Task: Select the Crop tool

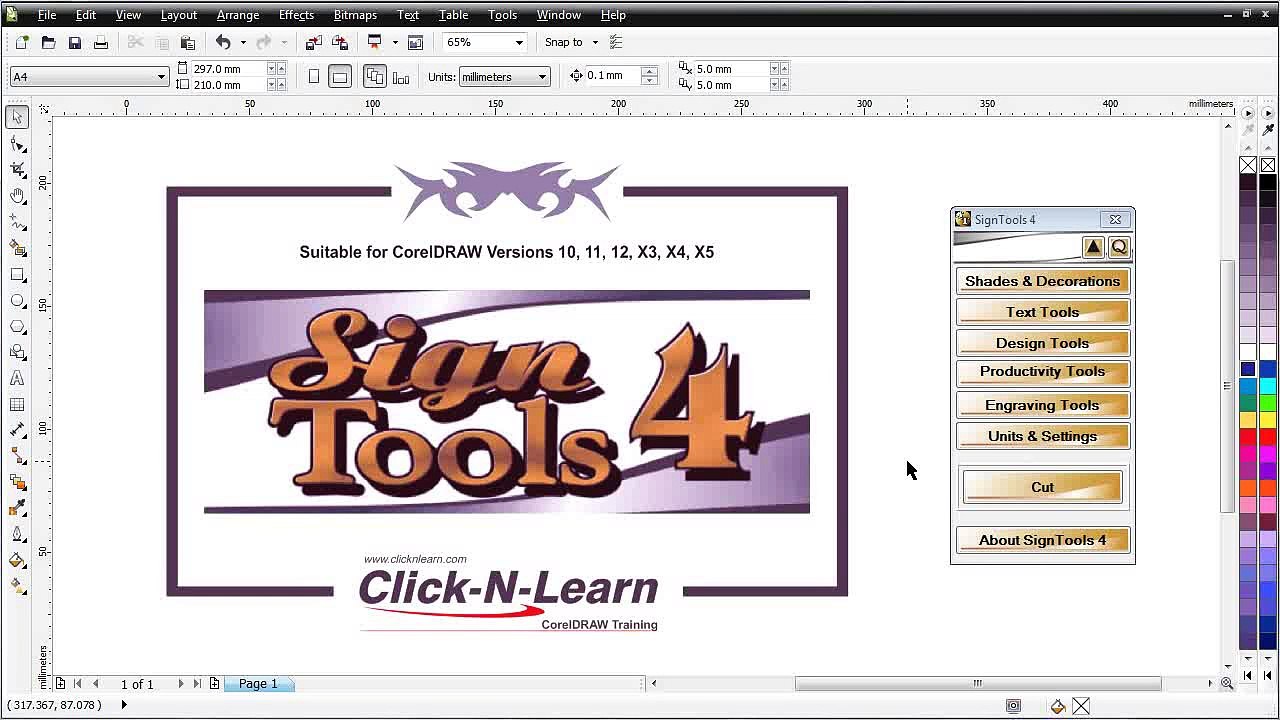Action: tap(17, 170)
